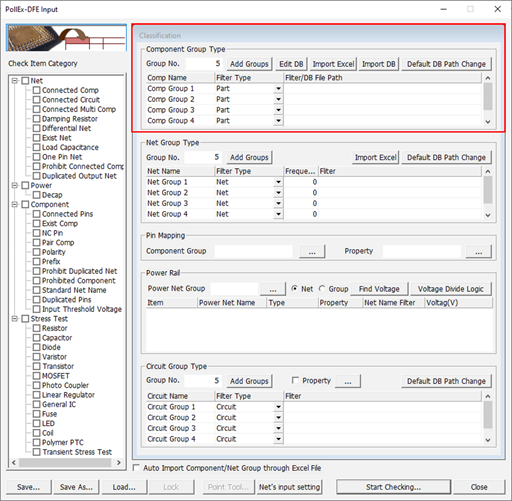
Task: Collapse the Net tree category
Action: [x=15, y=81]
